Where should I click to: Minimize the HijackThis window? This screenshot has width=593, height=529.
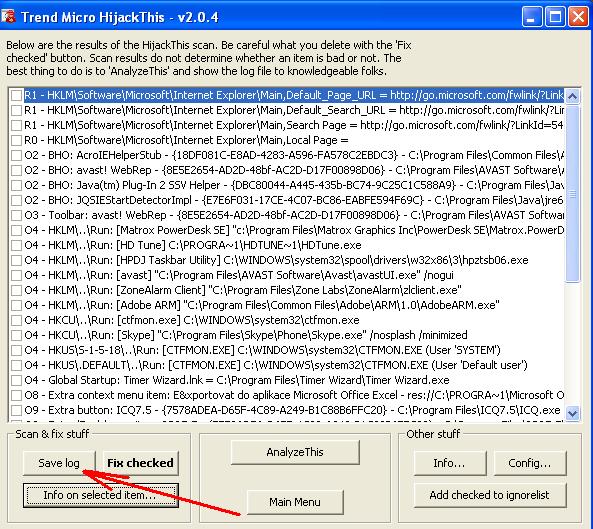click(x=532, y=17)
